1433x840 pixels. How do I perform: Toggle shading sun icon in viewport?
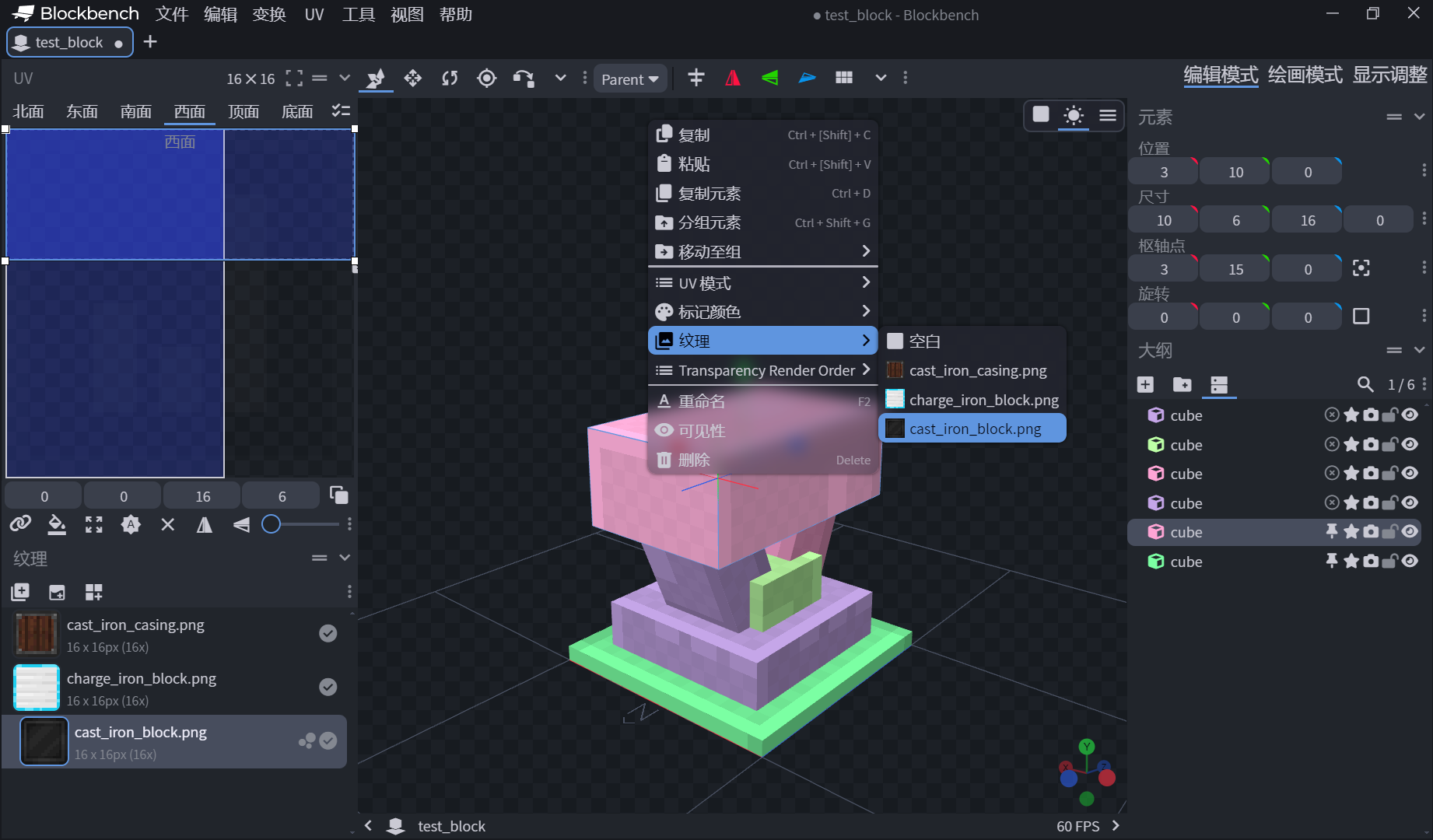(x=1074, y=116)
